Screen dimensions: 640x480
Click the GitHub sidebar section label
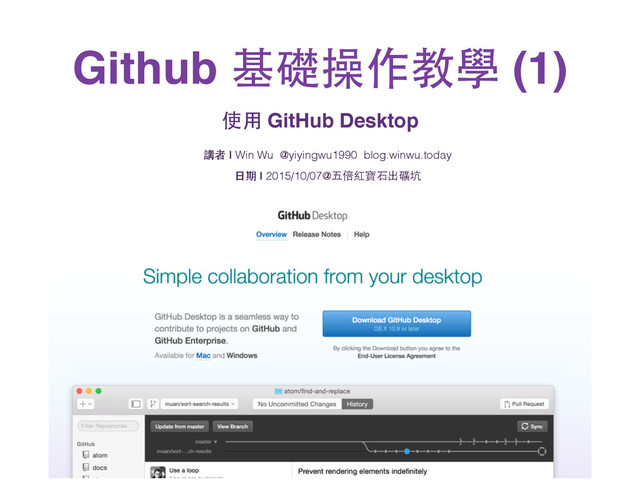[86, 444]
